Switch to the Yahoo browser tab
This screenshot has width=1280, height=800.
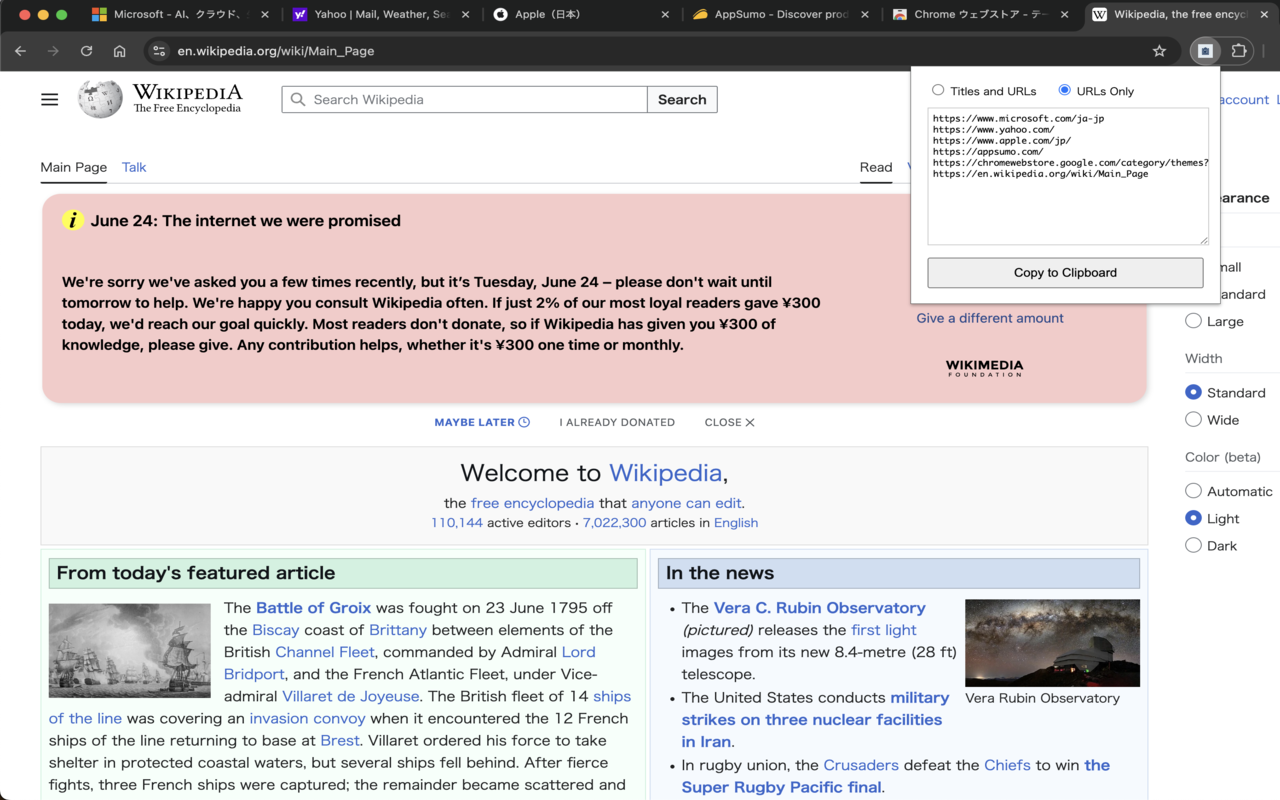pyautogui.click(x=370, y=15)
